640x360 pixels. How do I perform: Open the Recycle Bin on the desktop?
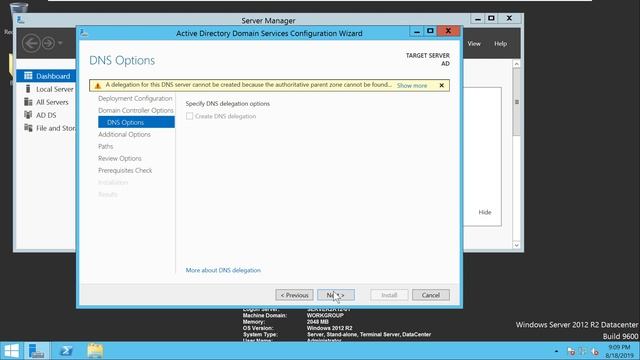tap(18, 8)
